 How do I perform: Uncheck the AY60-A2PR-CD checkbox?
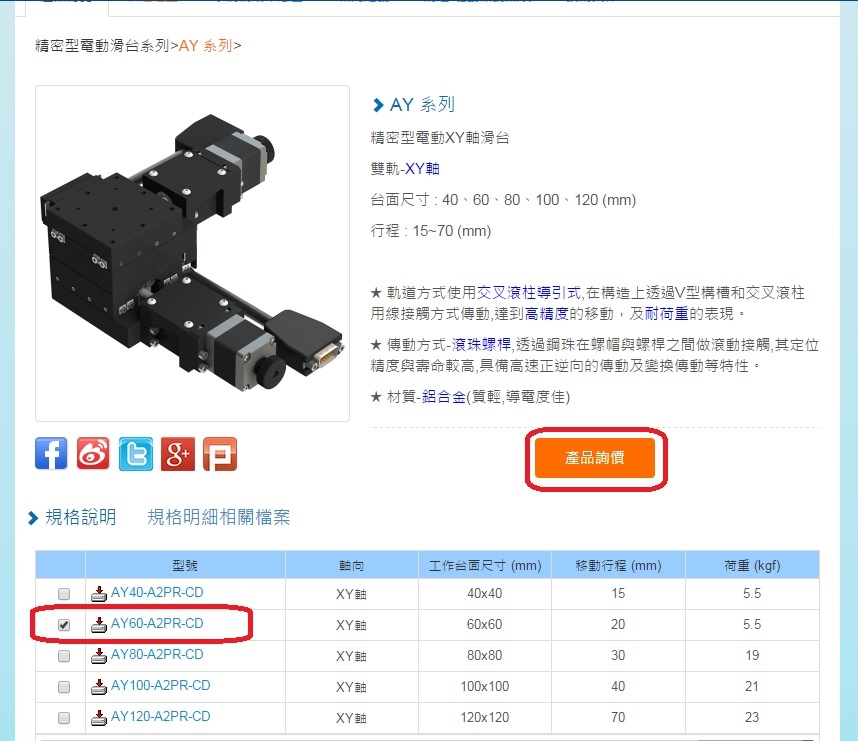(64, 625)
